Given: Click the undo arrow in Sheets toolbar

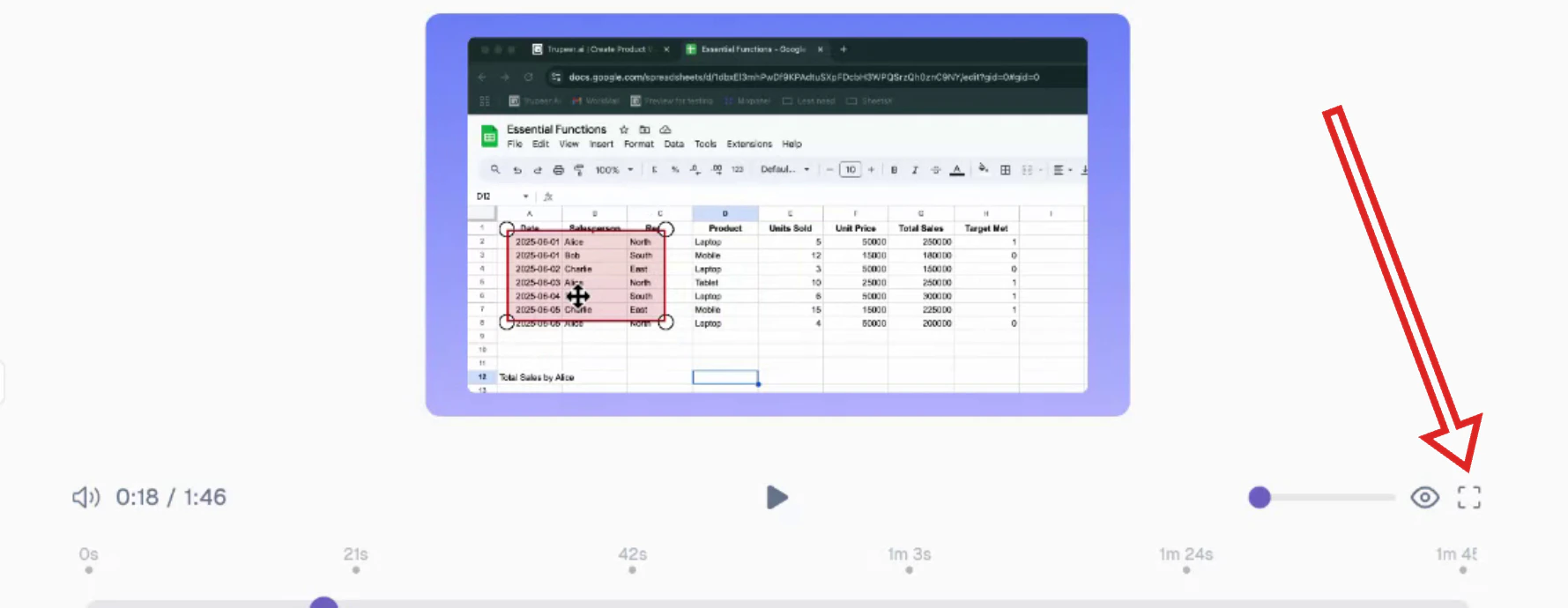Looking at the screenshot, I should (517, 169).
